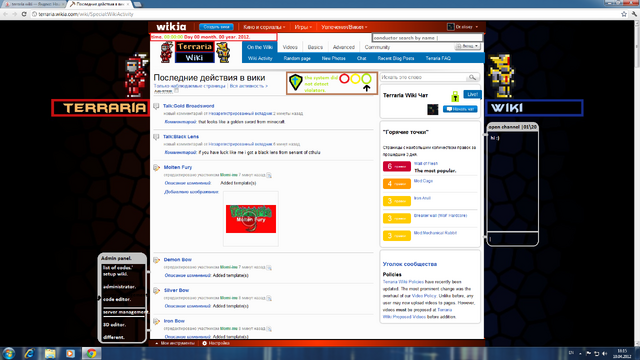Viewport: 640px width, 360px height.
Task: Click edit pencil icon beside Demon Bow
Action: (156, 260)
